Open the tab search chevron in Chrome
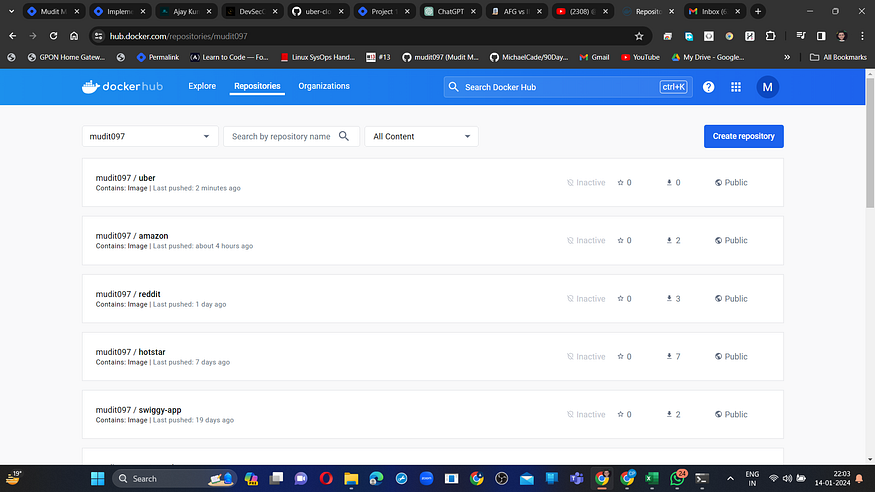Screen dimensions: 875x492 click(11, 11)
